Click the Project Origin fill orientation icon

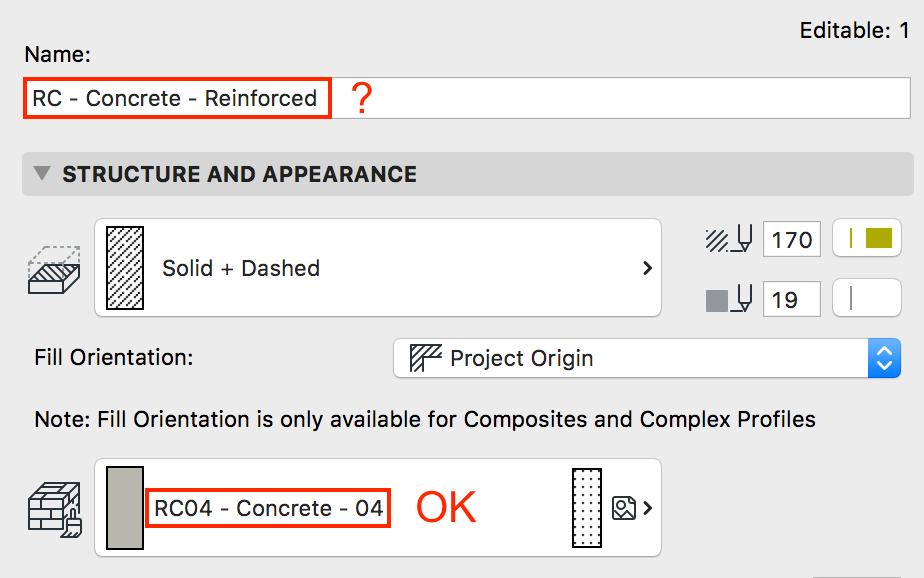tap(426, 358)
